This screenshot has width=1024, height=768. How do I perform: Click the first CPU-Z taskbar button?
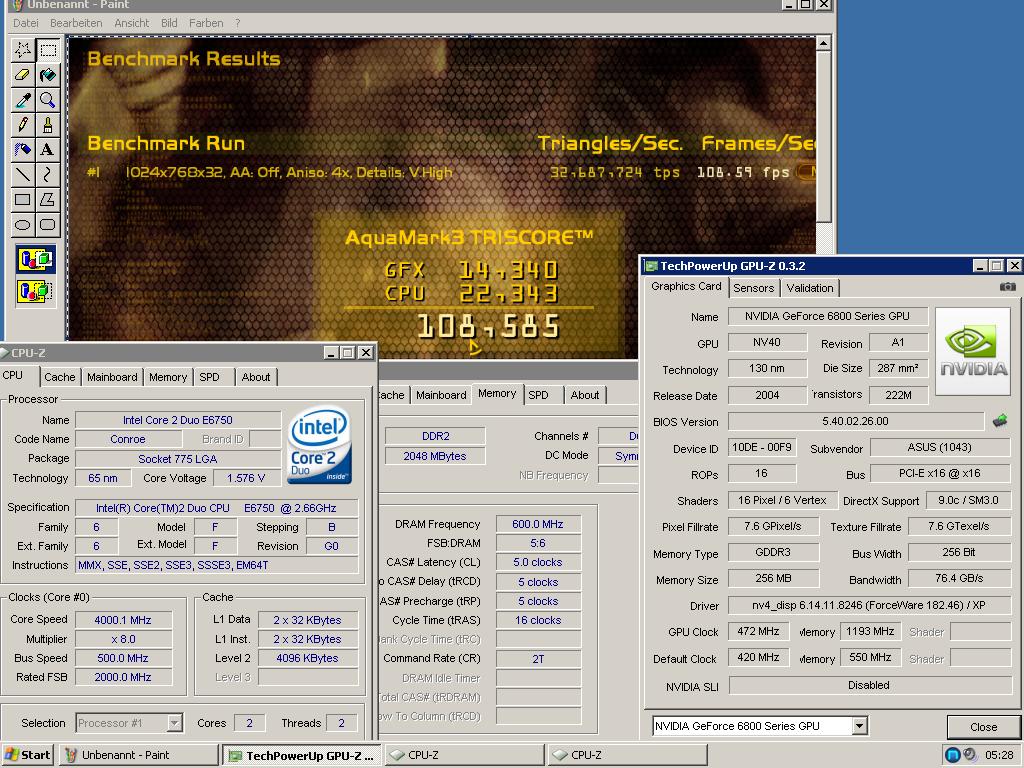coord(464,755)
